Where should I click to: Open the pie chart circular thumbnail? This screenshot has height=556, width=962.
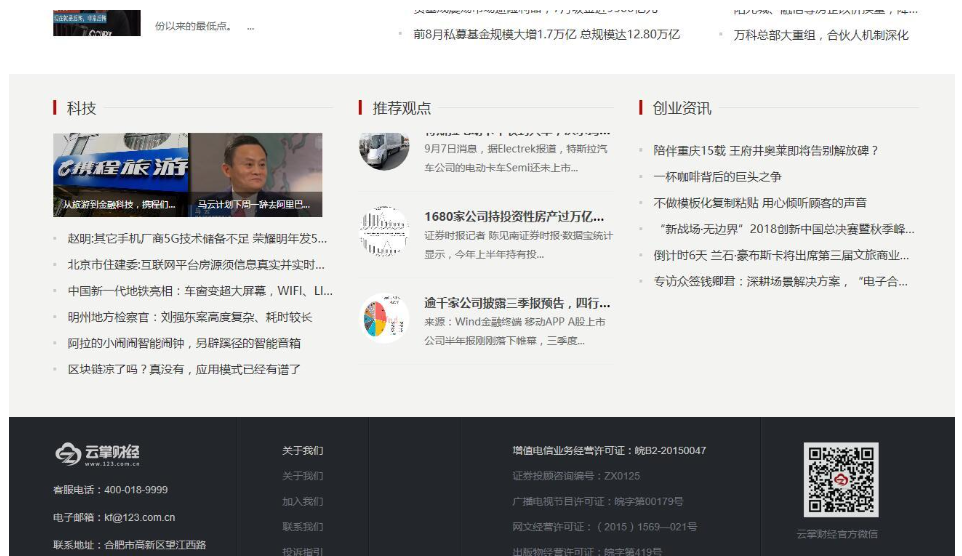[384, 318]
